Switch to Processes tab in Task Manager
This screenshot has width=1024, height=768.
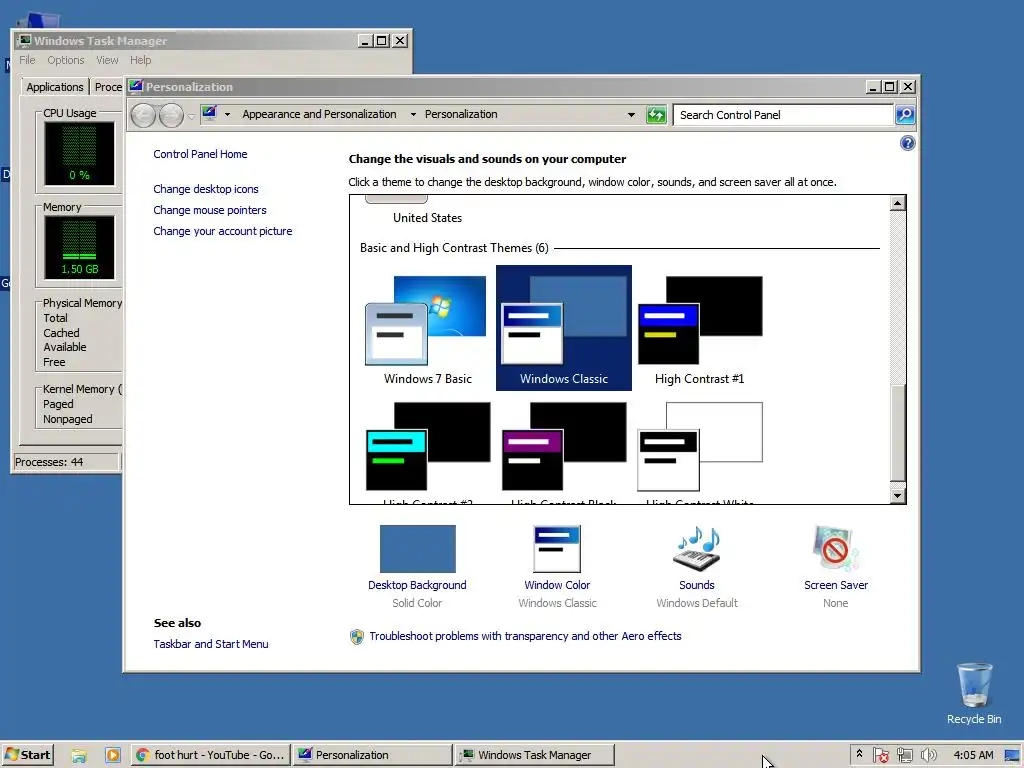point(107,87)
